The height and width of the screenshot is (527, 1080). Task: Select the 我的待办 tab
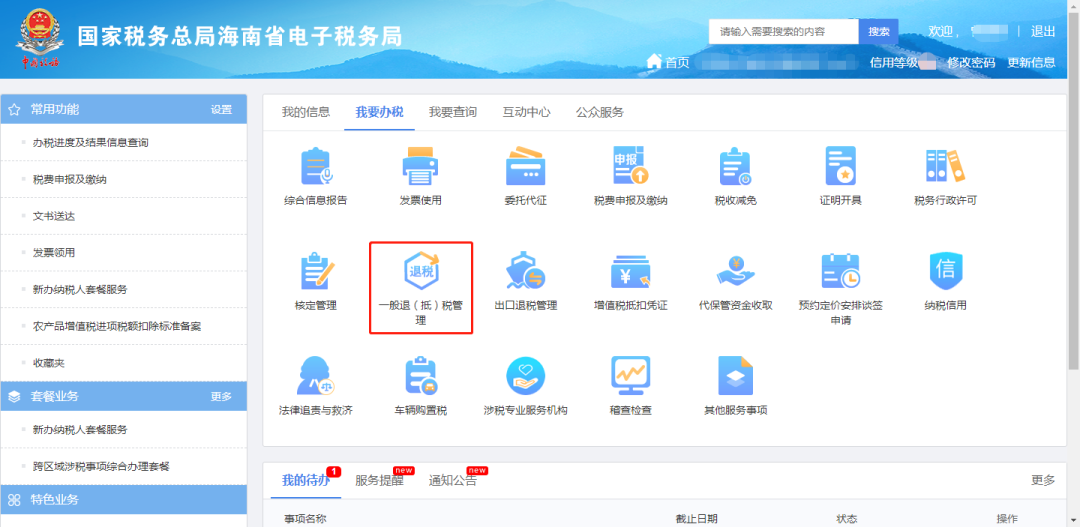point(306,480)
